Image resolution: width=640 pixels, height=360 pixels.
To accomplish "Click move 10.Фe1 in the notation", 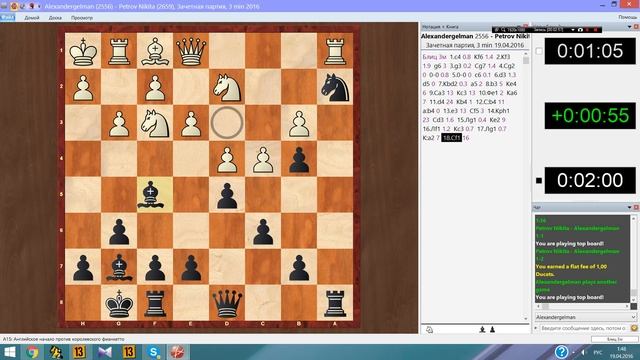I will pyautogui.click(x=488, y=93).
